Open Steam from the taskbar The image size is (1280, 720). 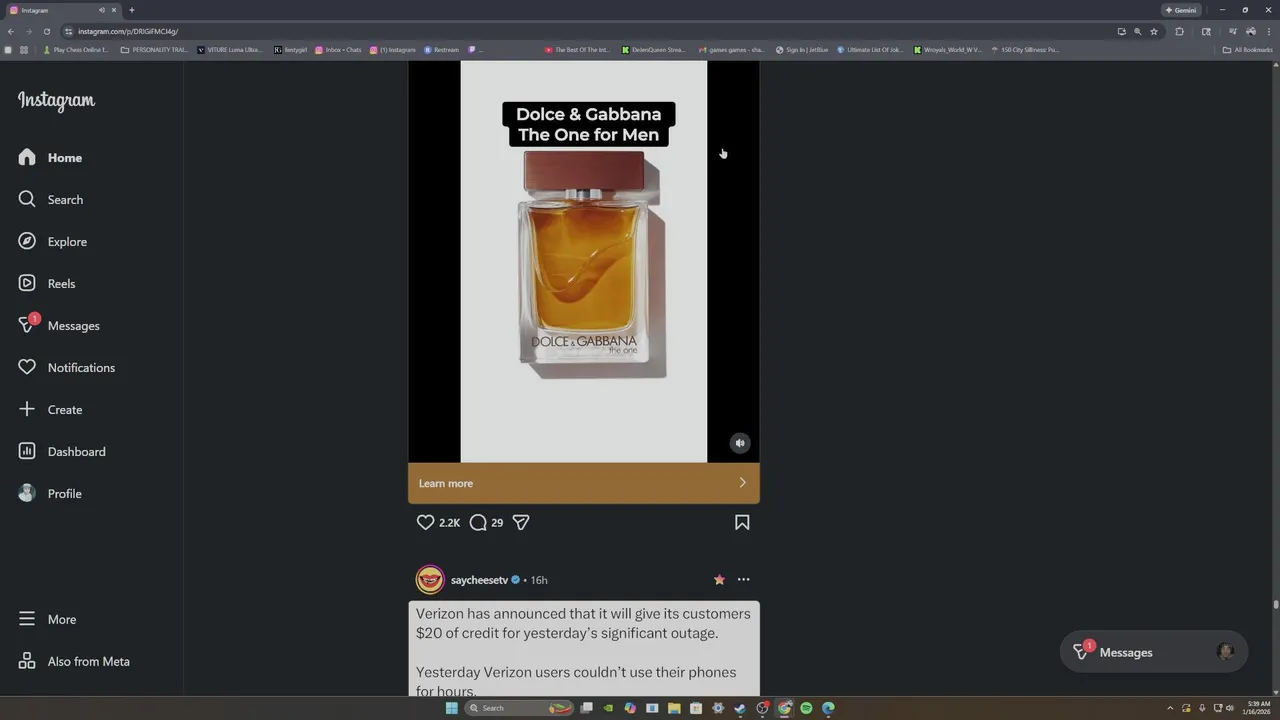(x=740, y=708)
